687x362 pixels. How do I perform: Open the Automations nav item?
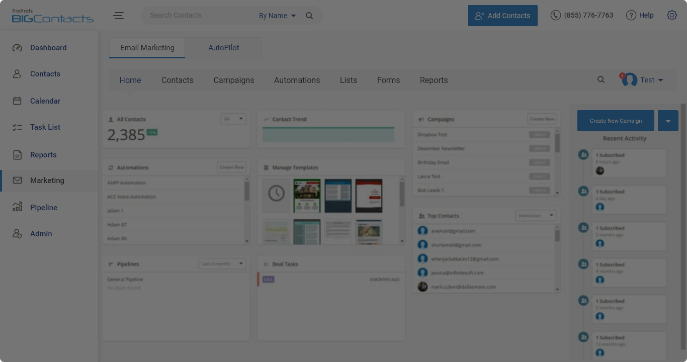[x=297, y=80]
